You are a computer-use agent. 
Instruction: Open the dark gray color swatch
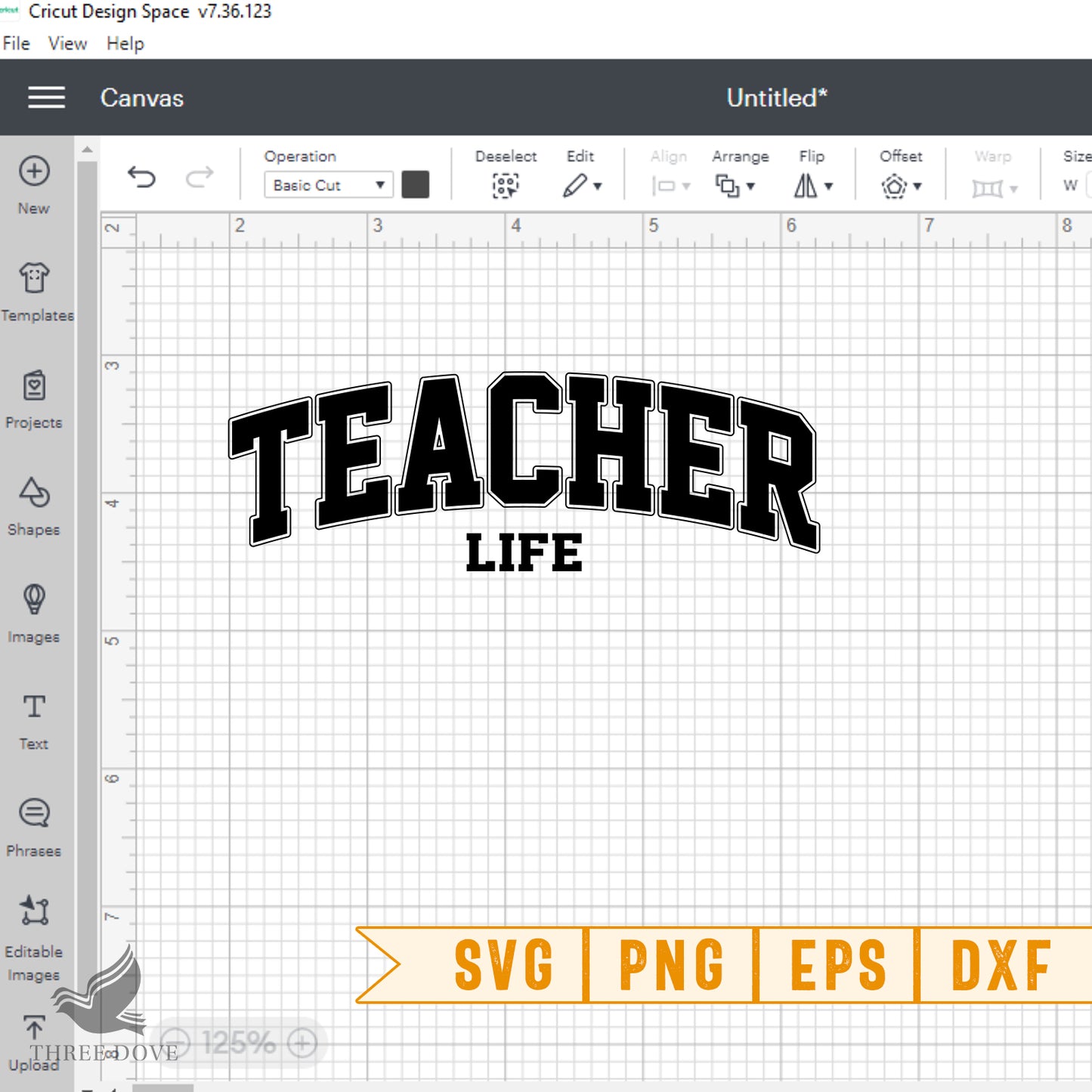416,184
